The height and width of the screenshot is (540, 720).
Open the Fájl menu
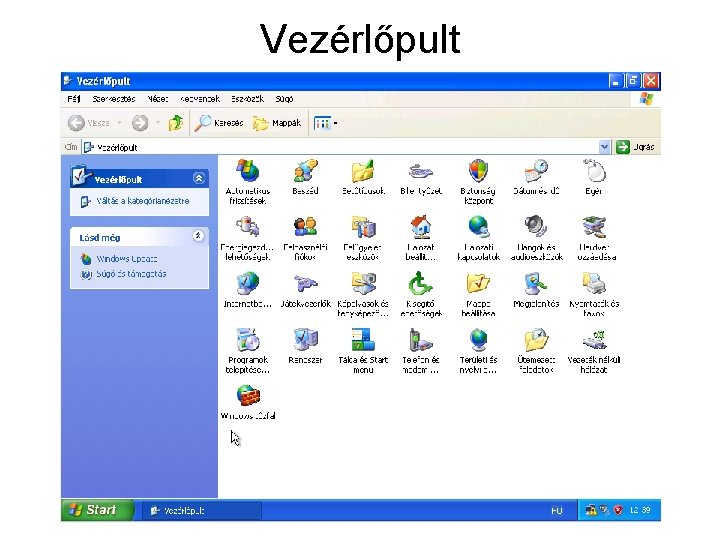pos(73,99)
